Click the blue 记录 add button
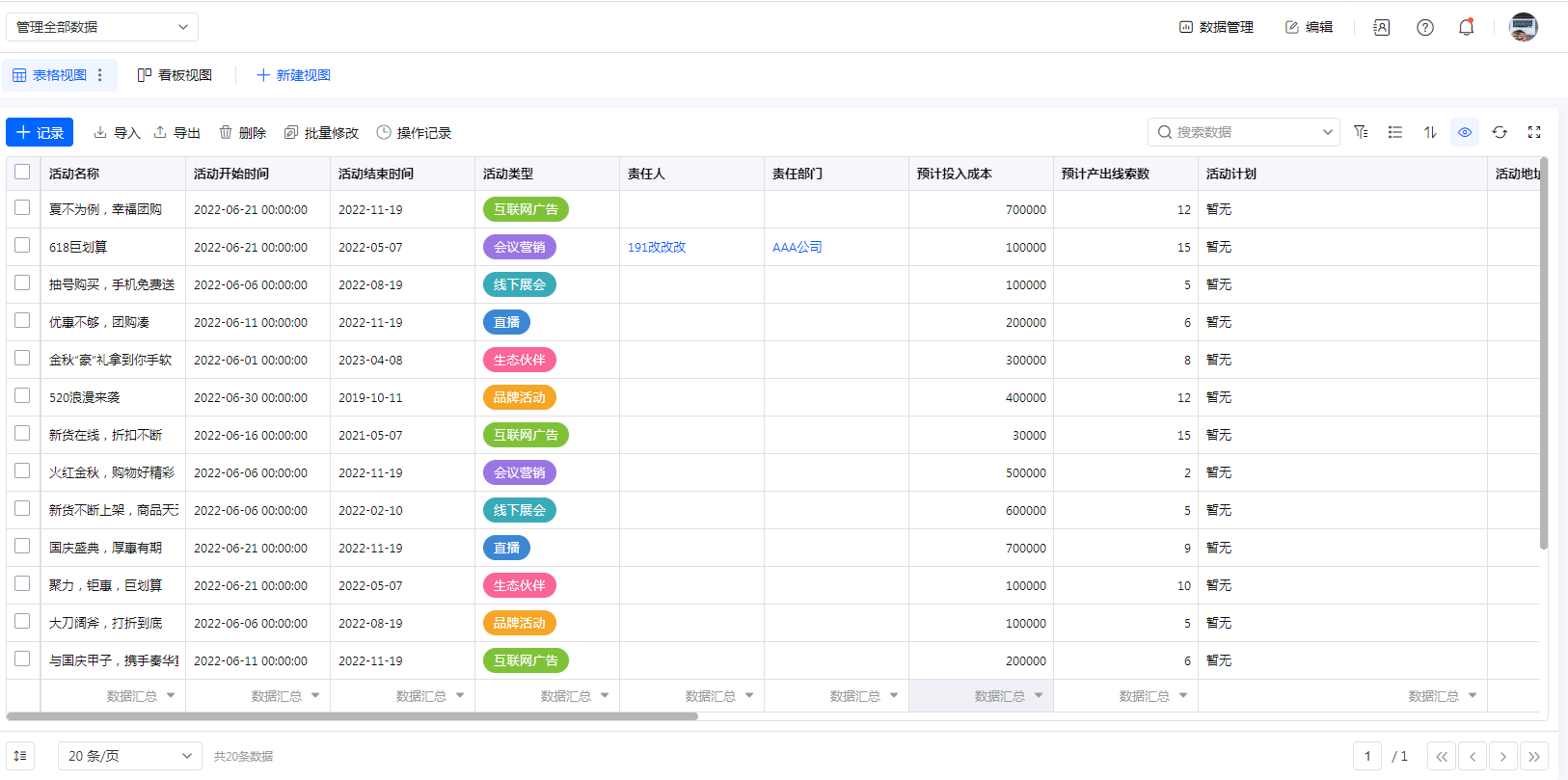Viewport: 1568px width, 780px height. click(40, 132)
